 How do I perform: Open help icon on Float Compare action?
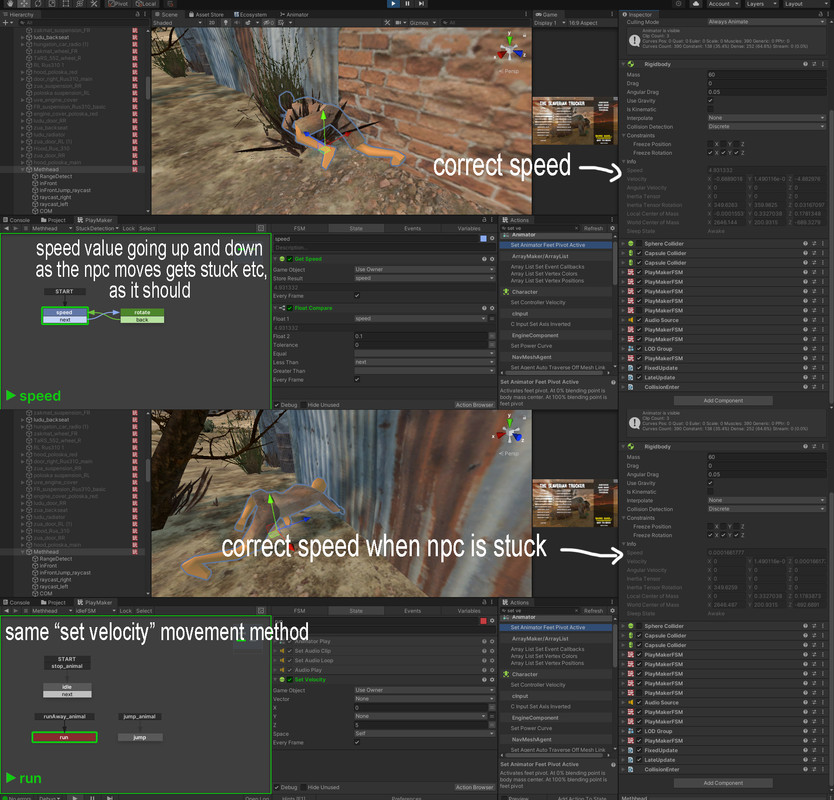pos(484,308)
